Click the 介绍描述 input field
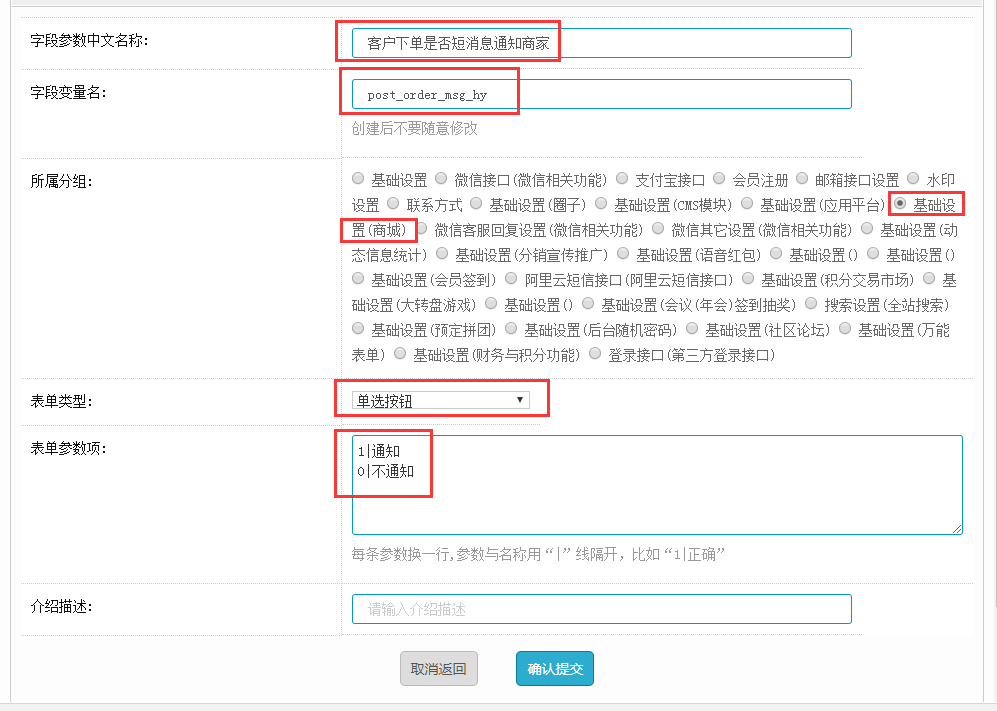Screen dimensions: 997x711 coord(601,609)
